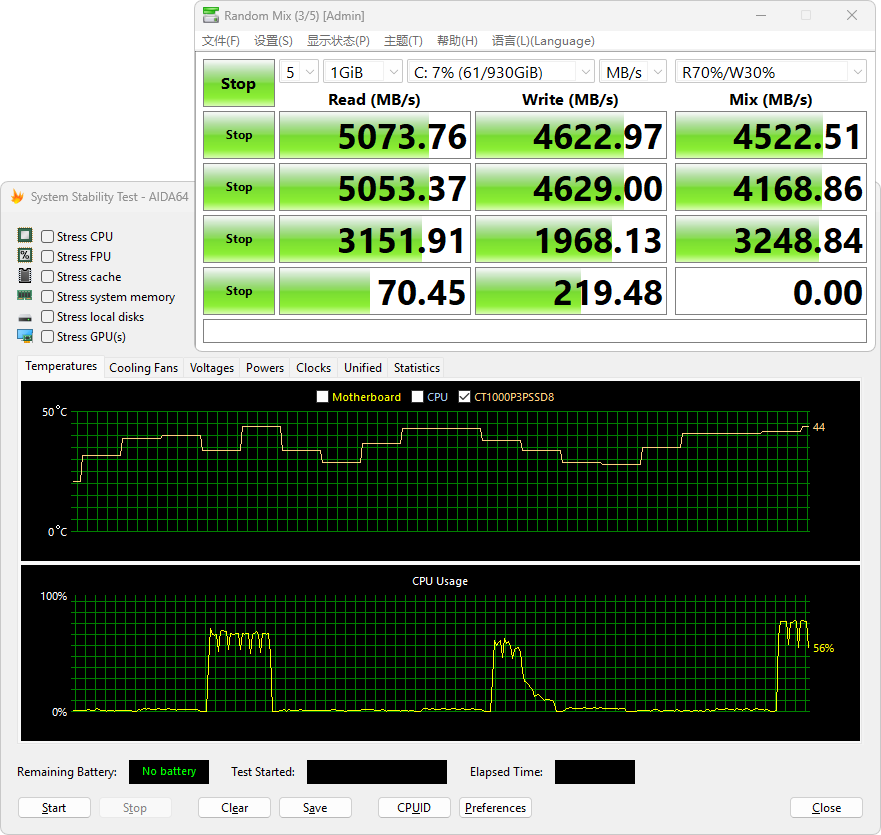Click the Elapsed Time value field
This screenshot has height=835, width=881.
pyautogui.click(x=595, y=772)
